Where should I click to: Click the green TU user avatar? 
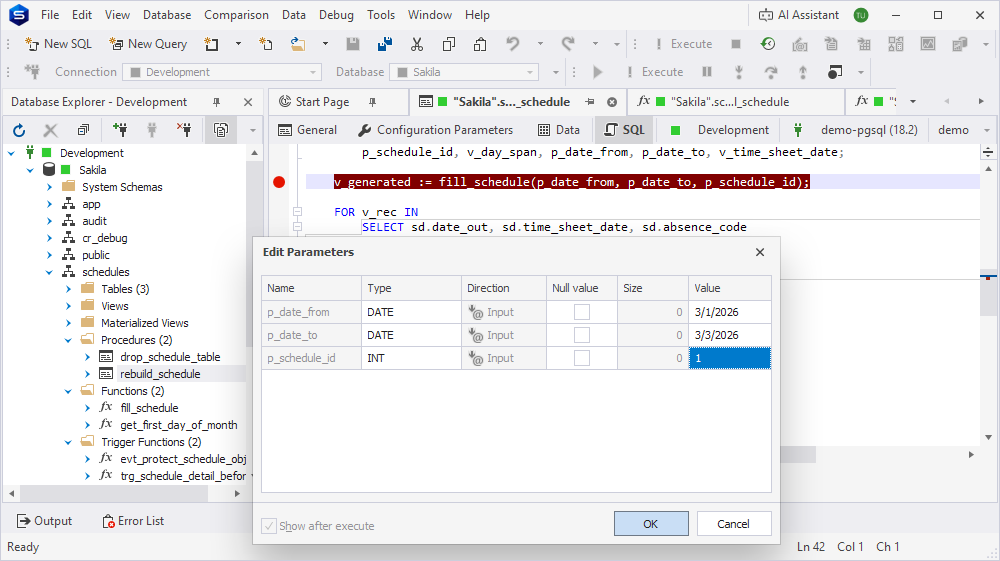point(861,15)
